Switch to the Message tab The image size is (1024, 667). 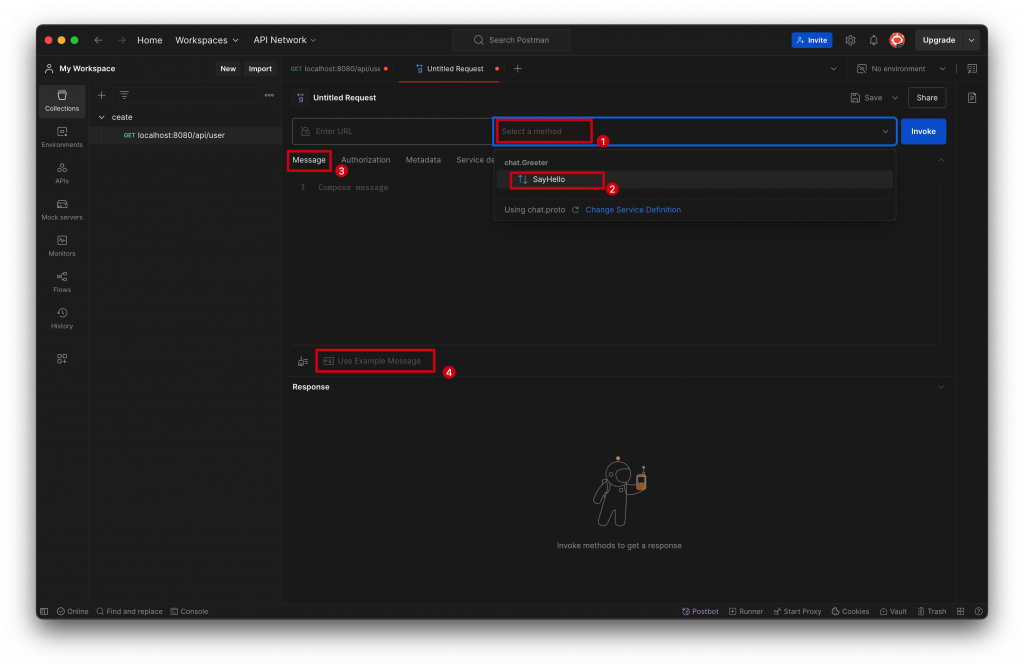[309, 160]
